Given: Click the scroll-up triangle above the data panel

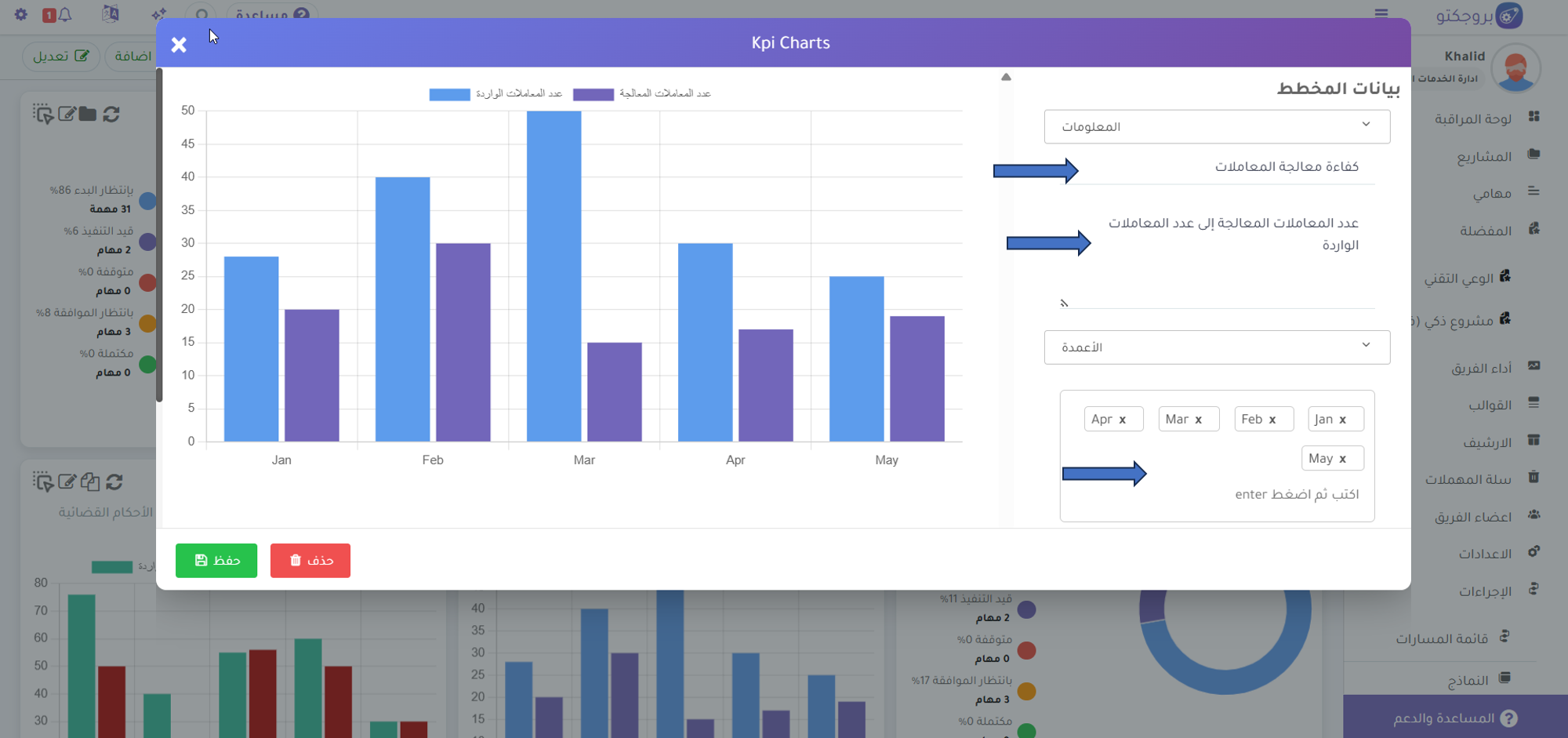Looking at the screenshot, I should point(1006,77).
